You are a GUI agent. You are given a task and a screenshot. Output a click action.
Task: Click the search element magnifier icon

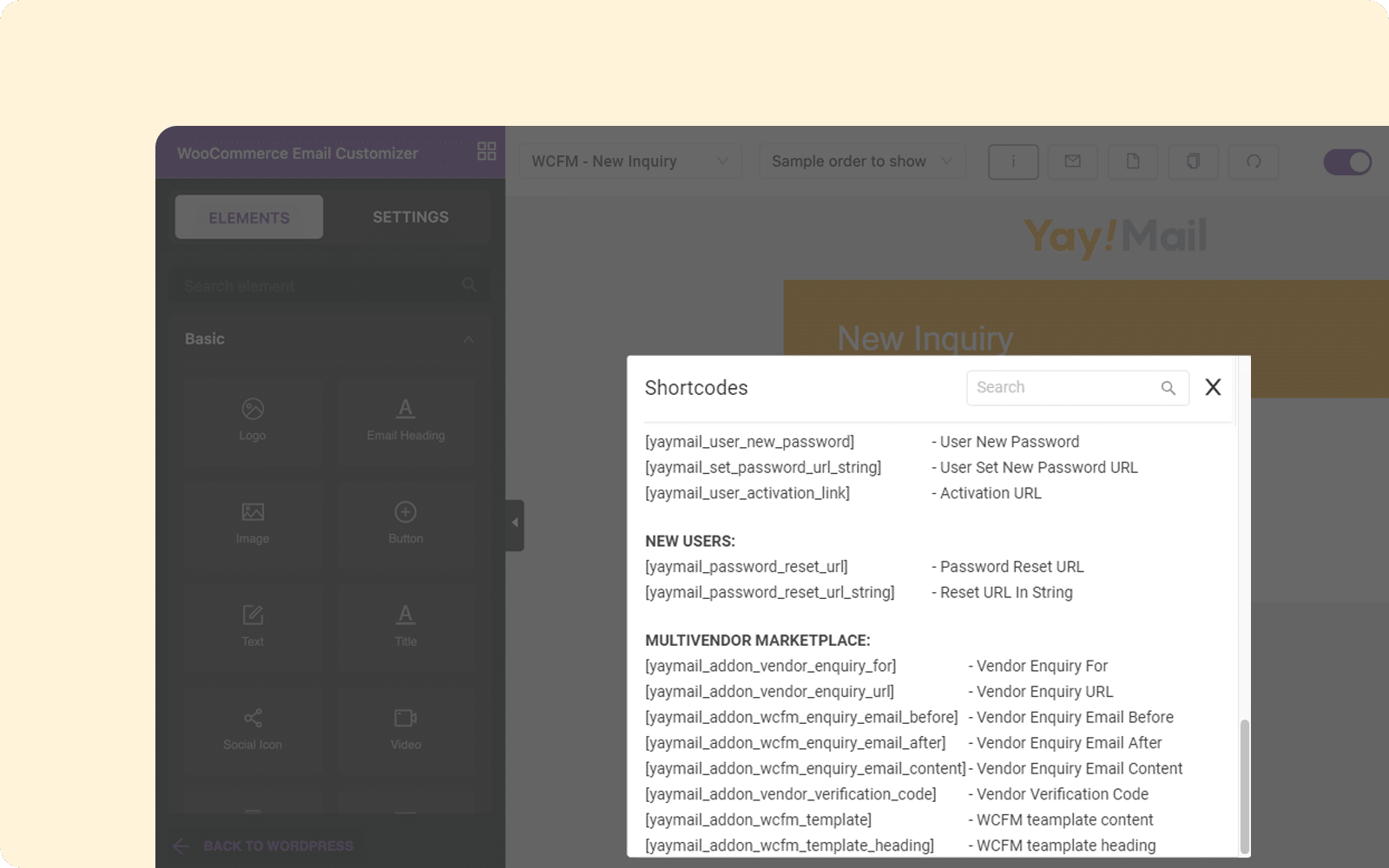click(470, 285)
